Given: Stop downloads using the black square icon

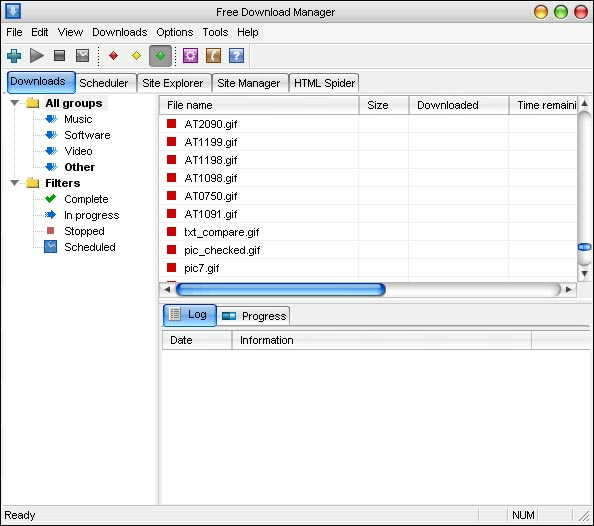Looking at the screenshot, I should (x=59, y=56).
